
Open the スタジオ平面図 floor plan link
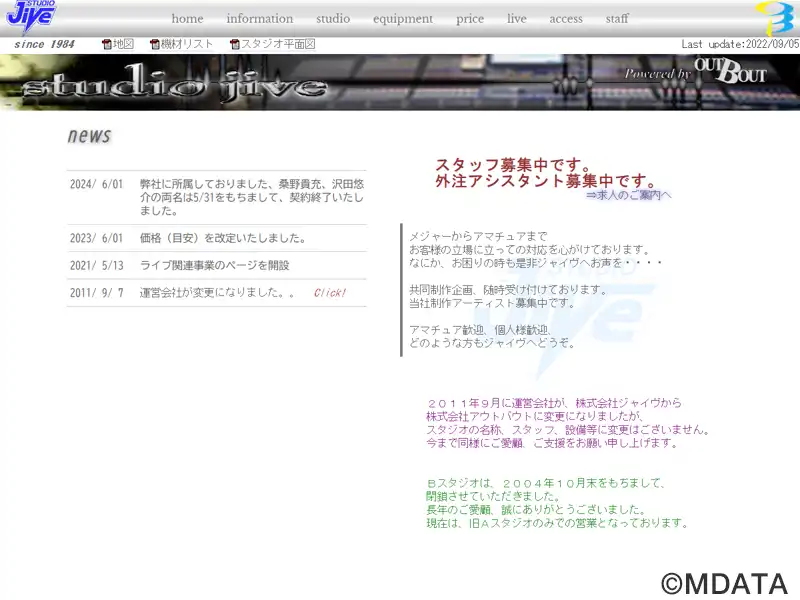[278, 44]
